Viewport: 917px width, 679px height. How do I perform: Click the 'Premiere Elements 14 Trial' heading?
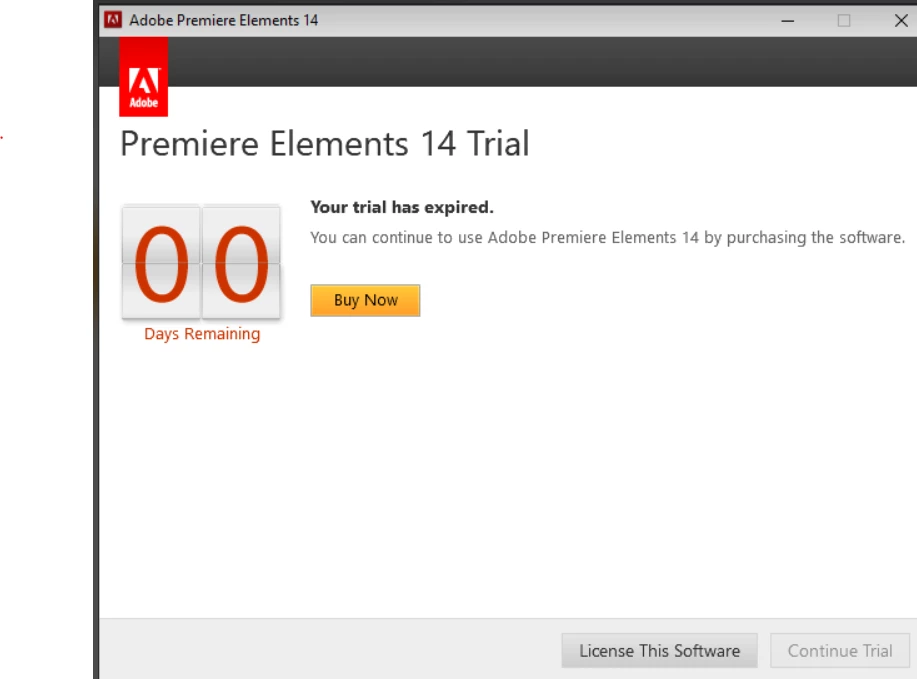(325, 144)
